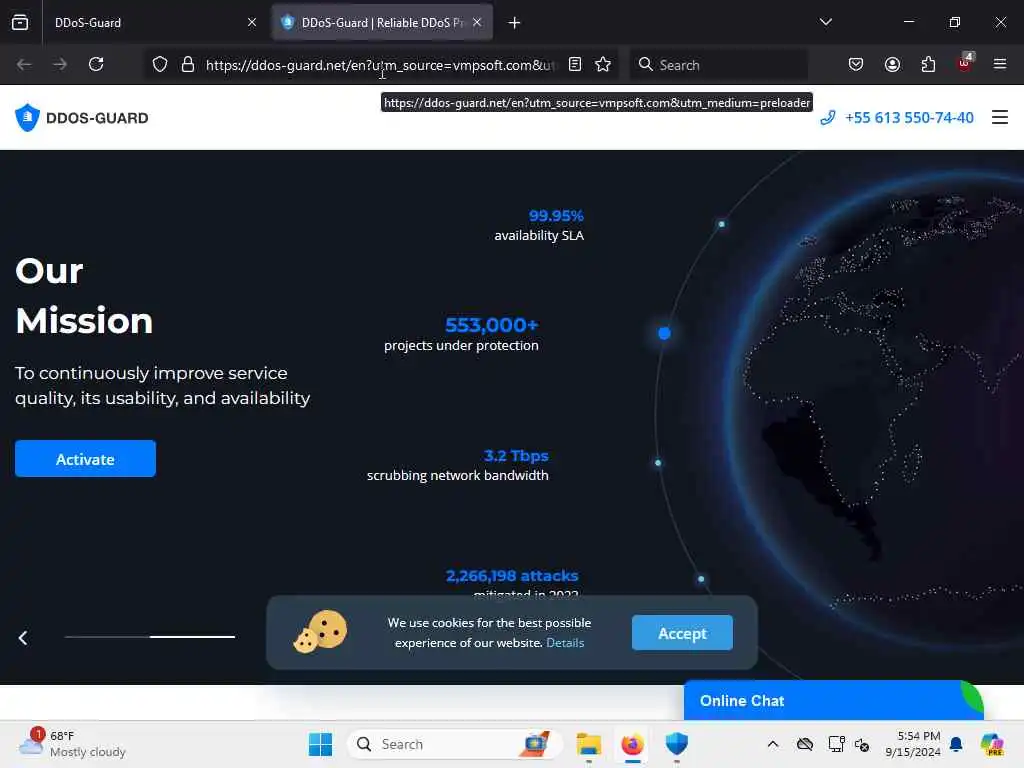Toggle reader view icon
This screenshot has width=1024, height=768.
(x=575, y=65)
